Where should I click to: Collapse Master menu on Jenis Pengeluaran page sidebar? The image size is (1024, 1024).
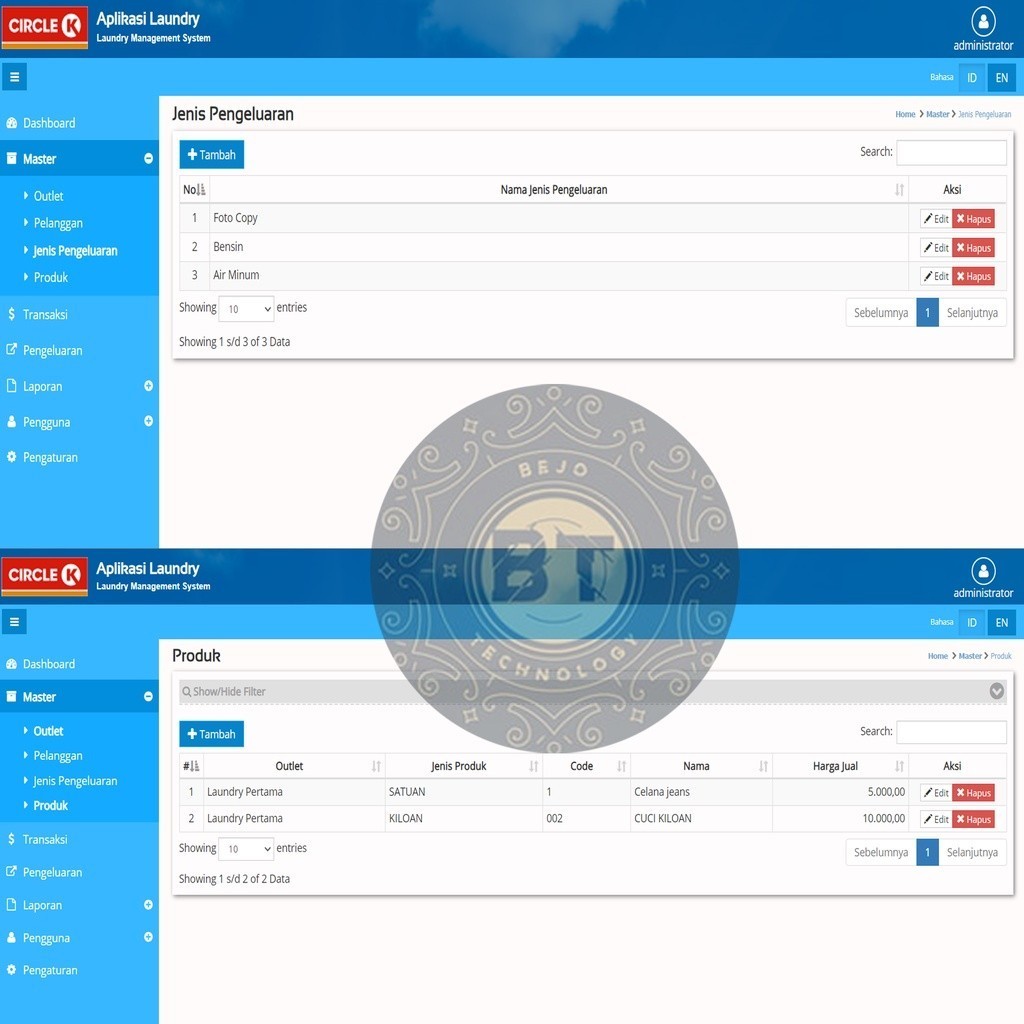click(148, 159)
